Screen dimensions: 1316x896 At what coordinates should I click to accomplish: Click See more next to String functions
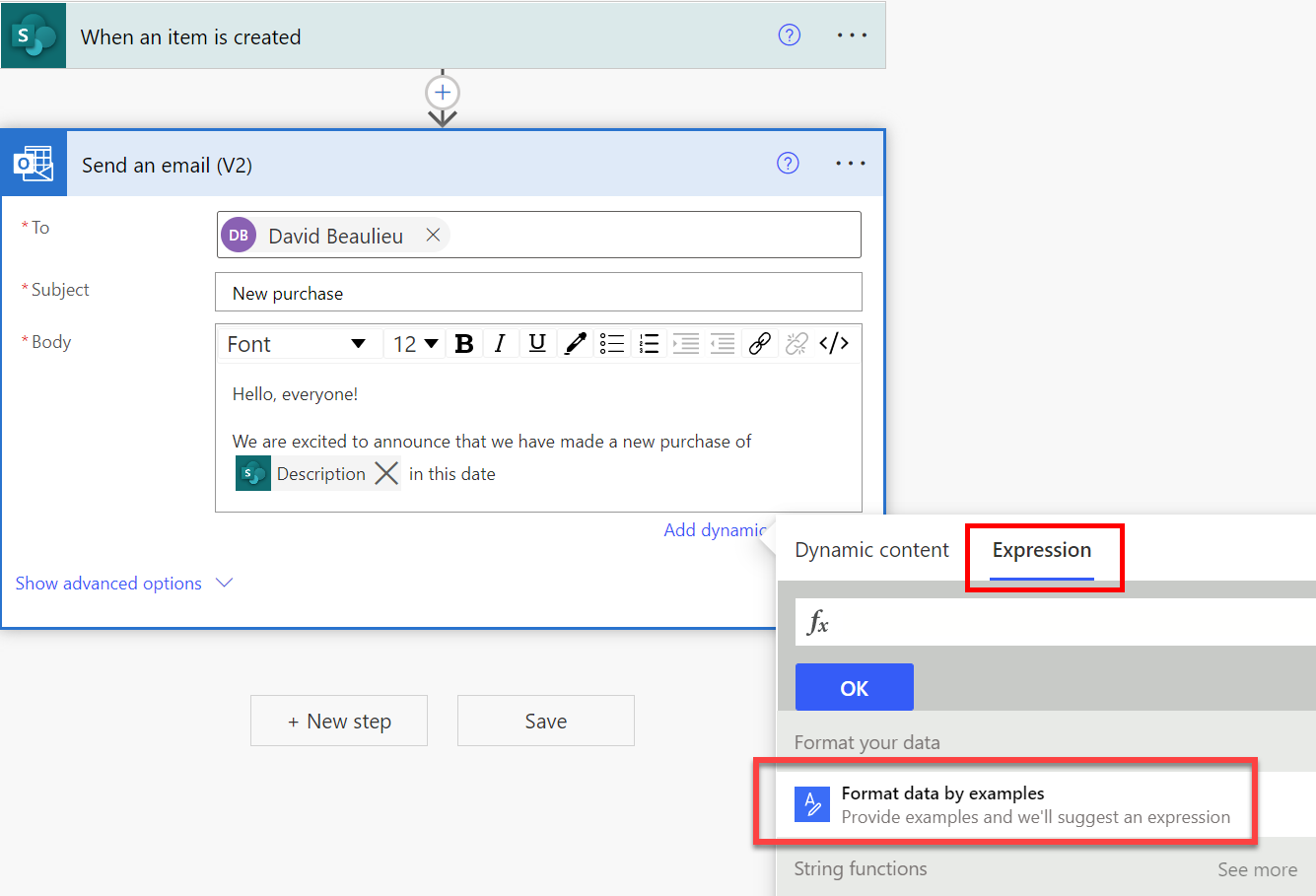click(1257, 869)
